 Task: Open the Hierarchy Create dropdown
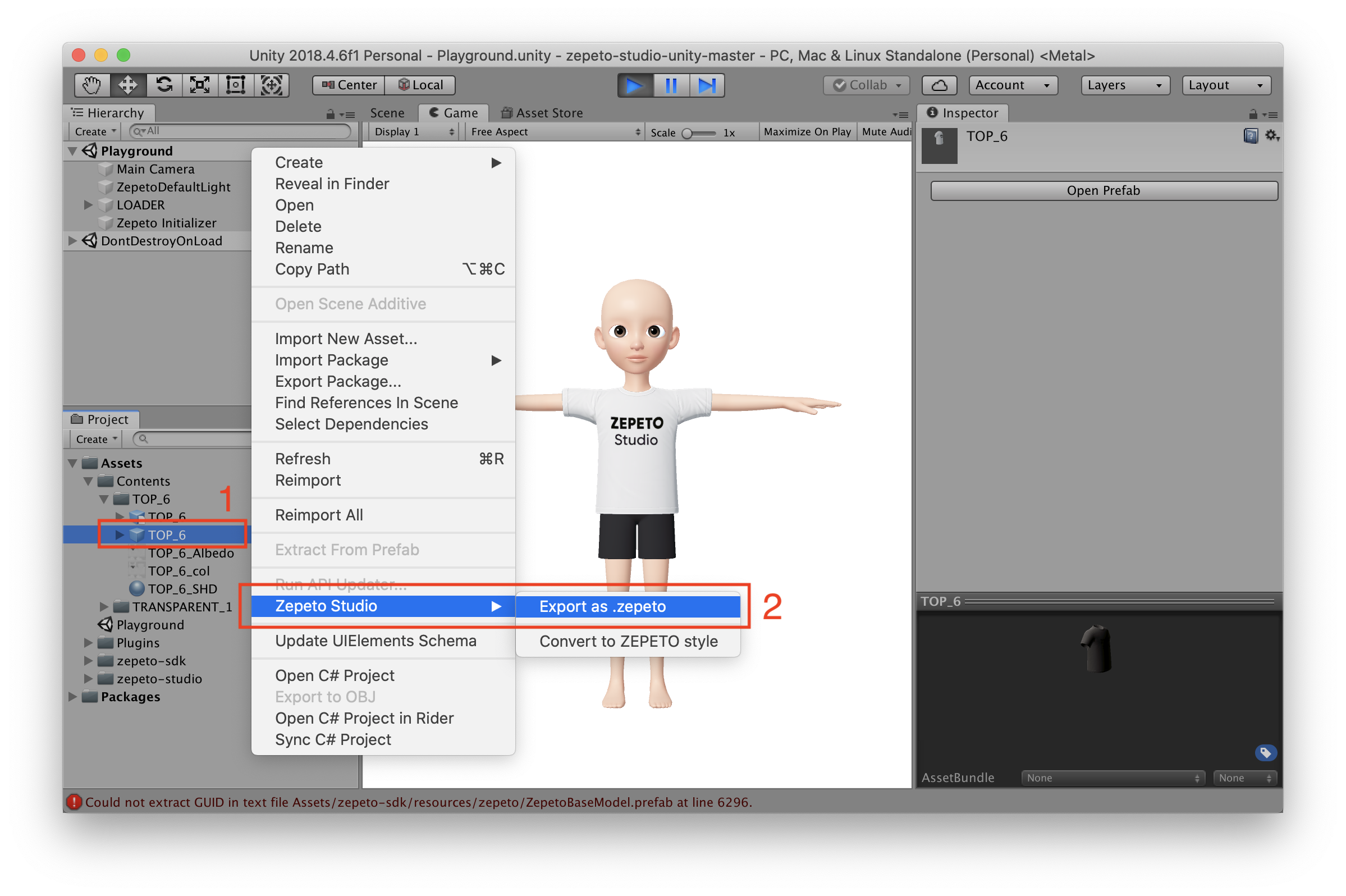(x=95, y=131)
